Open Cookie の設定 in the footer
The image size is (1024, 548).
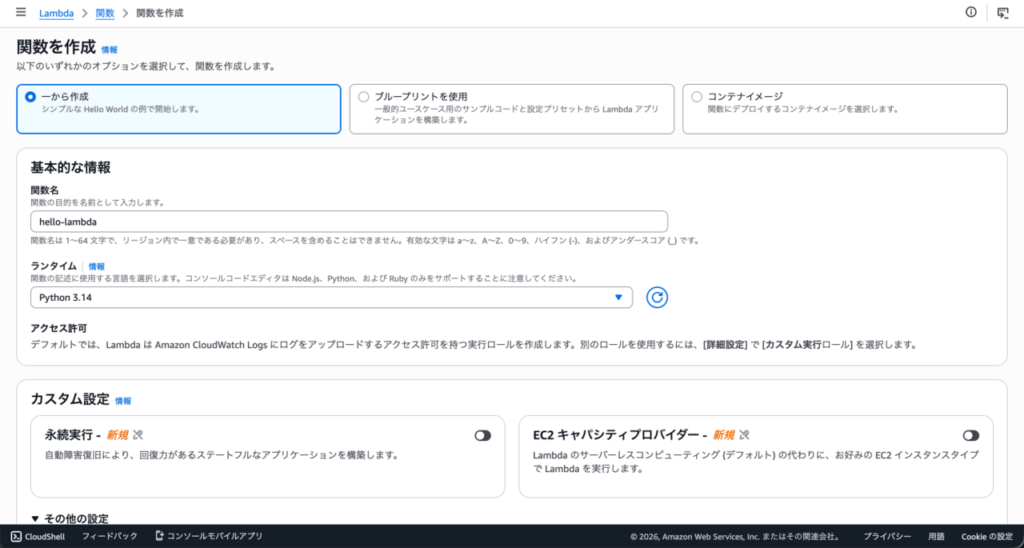pyautogui.click(x=987, y=536)
